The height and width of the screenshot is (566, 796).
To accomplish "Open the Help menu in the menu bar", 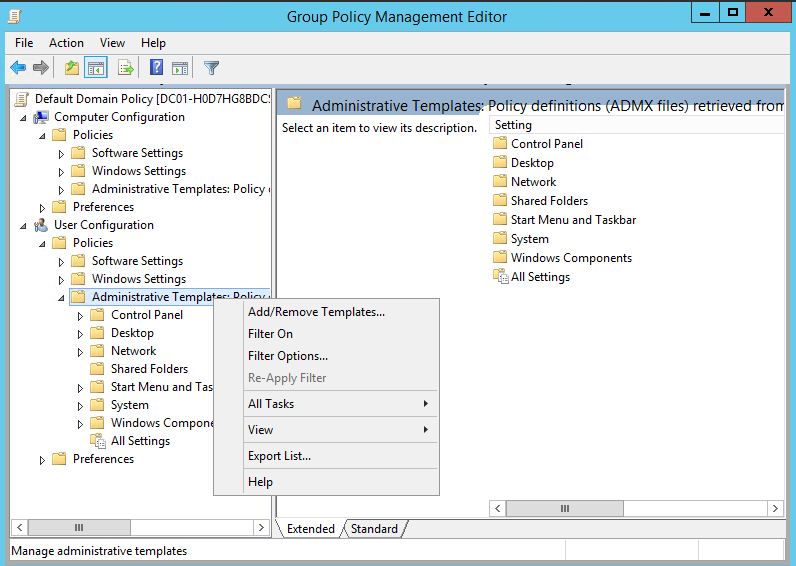I will (153, 43).
